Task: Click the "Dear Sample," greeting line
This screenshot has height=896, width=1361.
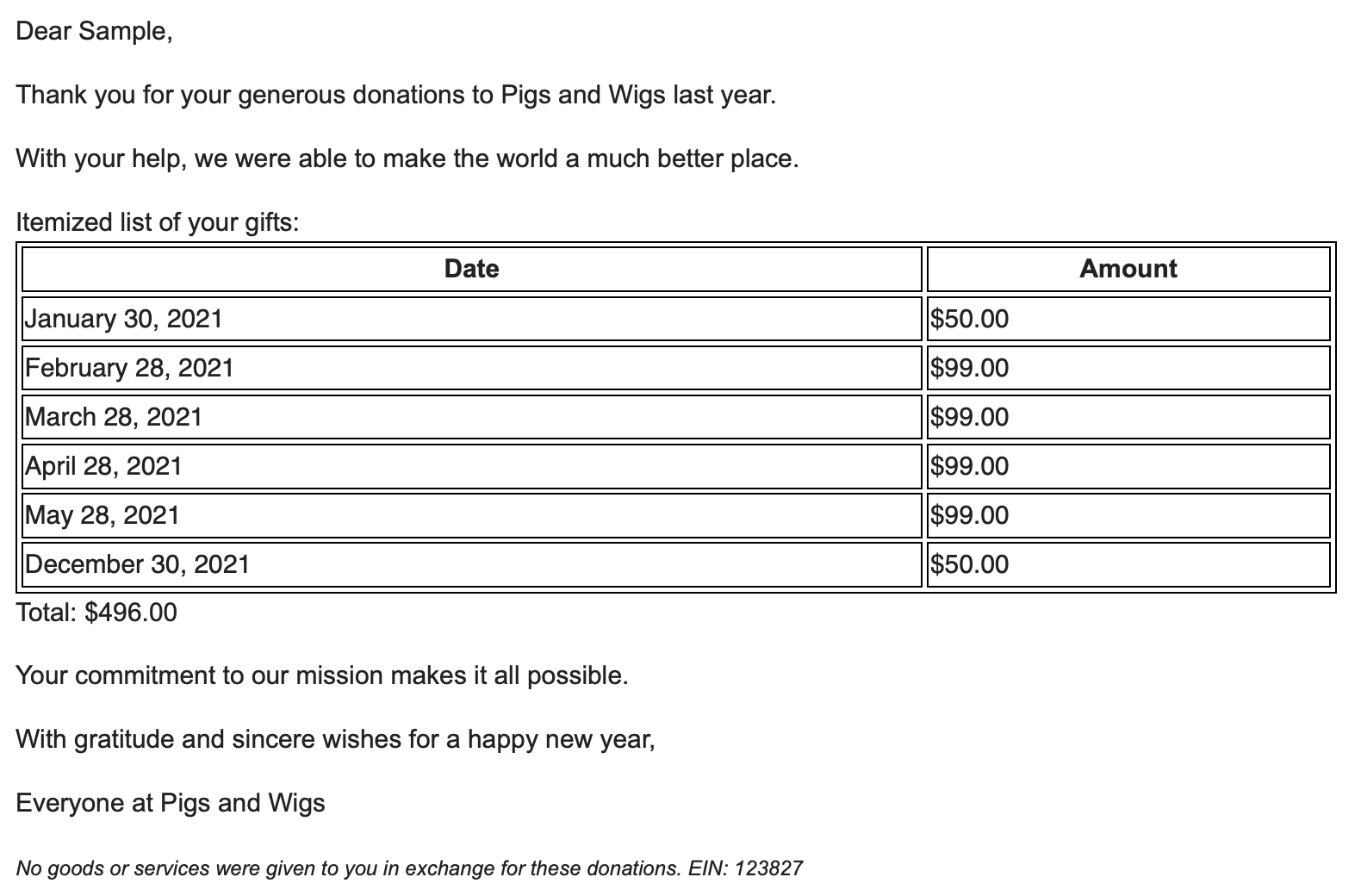Action: point(94,32)
